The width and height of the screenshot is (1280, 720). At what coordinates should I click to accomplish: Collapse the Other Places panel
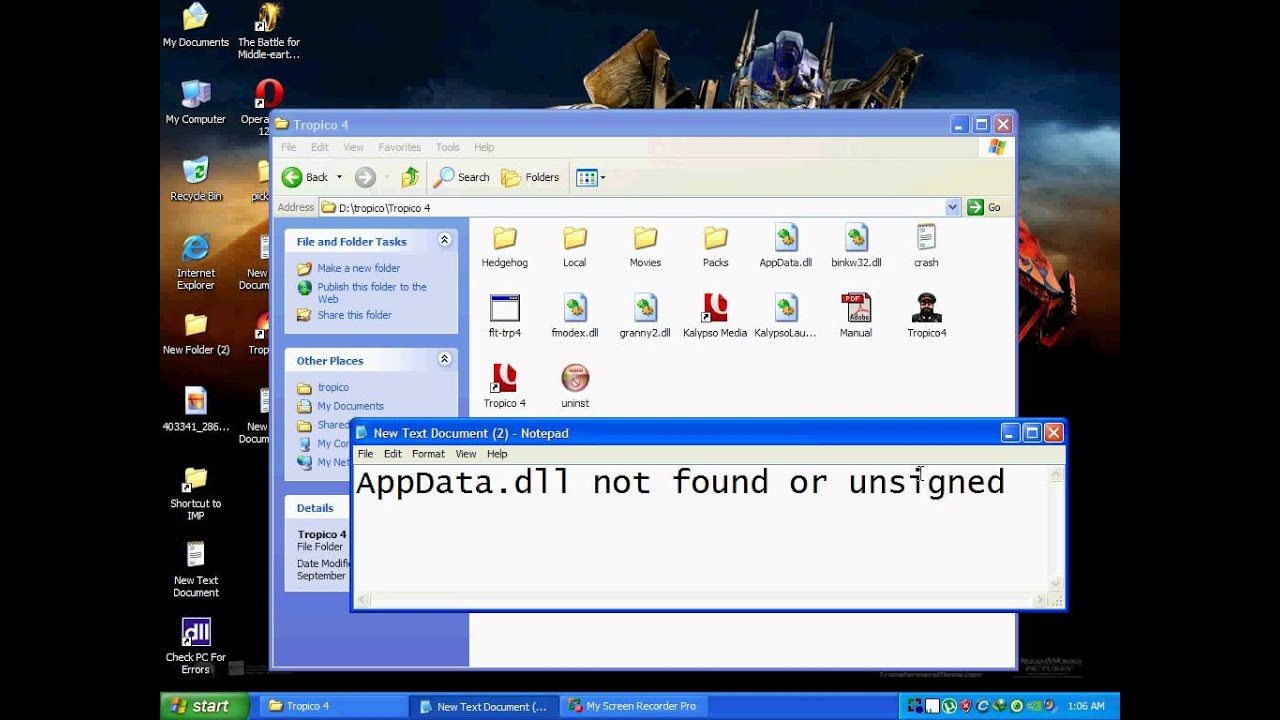[444, 360]
